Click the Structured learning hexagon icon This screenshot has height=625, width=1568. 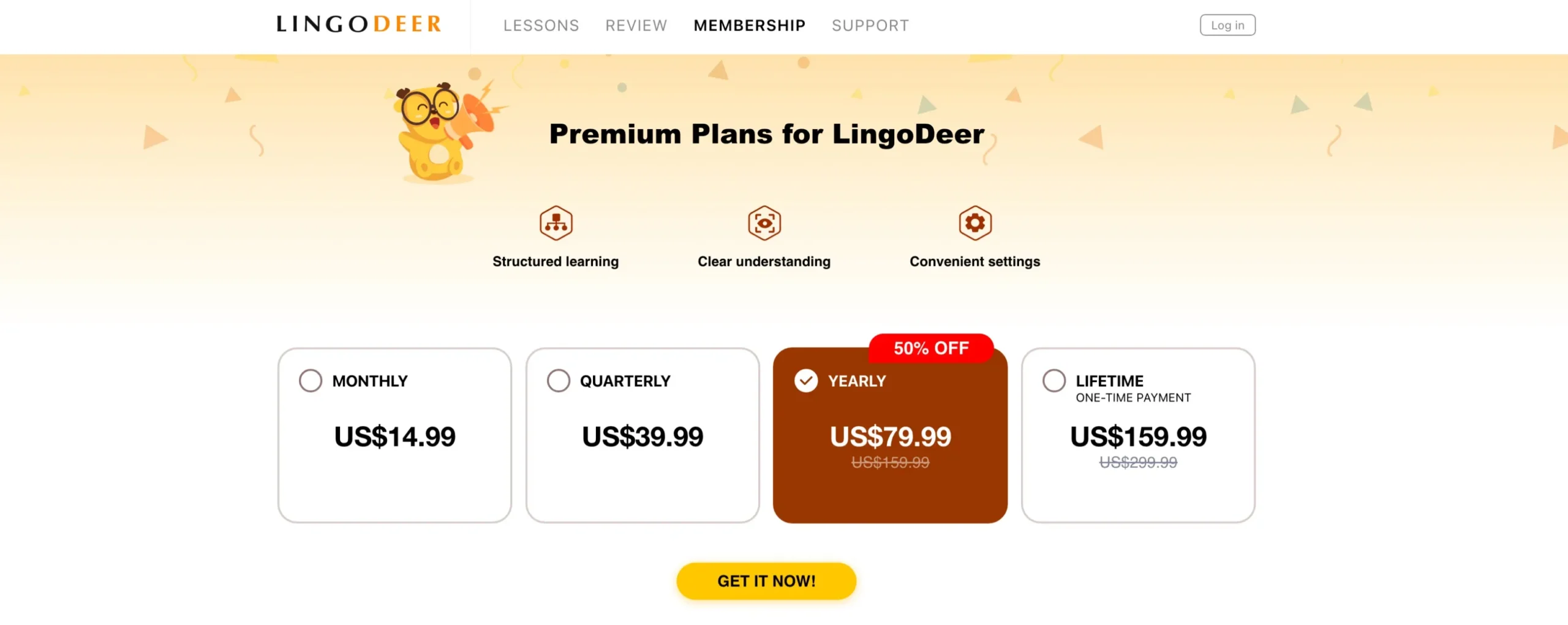pos(556,223)
